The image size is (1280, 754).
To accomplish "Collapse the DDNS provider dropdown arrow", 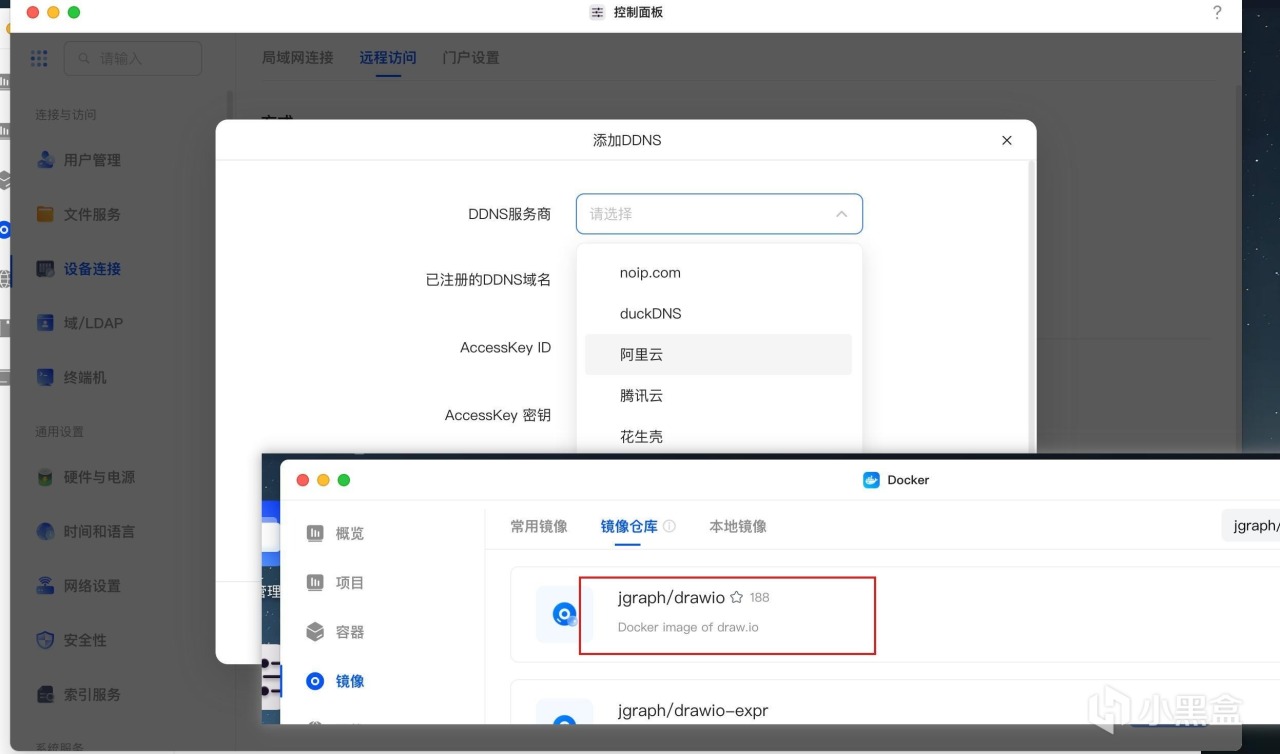I will pyautogui.click(x=841, y=214).
